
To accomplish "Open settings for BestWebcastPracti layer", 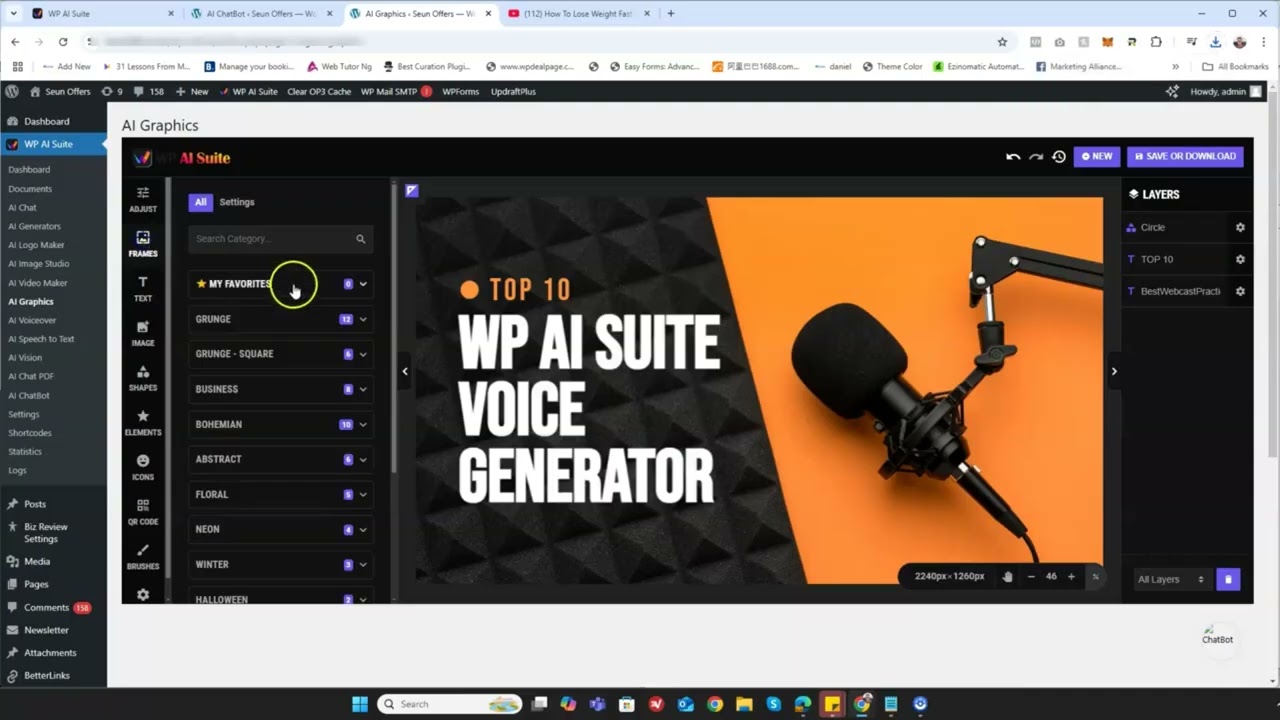I will 1240,291.
